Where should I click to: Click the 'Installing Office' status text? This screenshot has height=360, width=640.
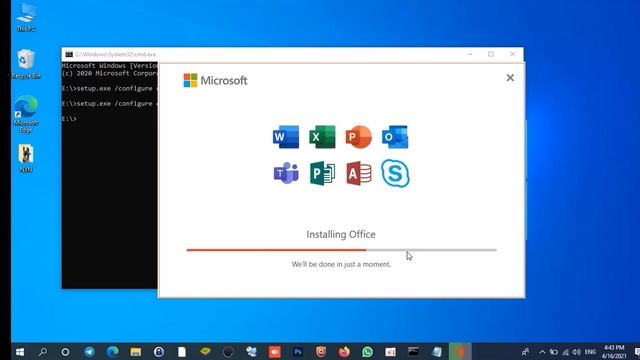341,234
